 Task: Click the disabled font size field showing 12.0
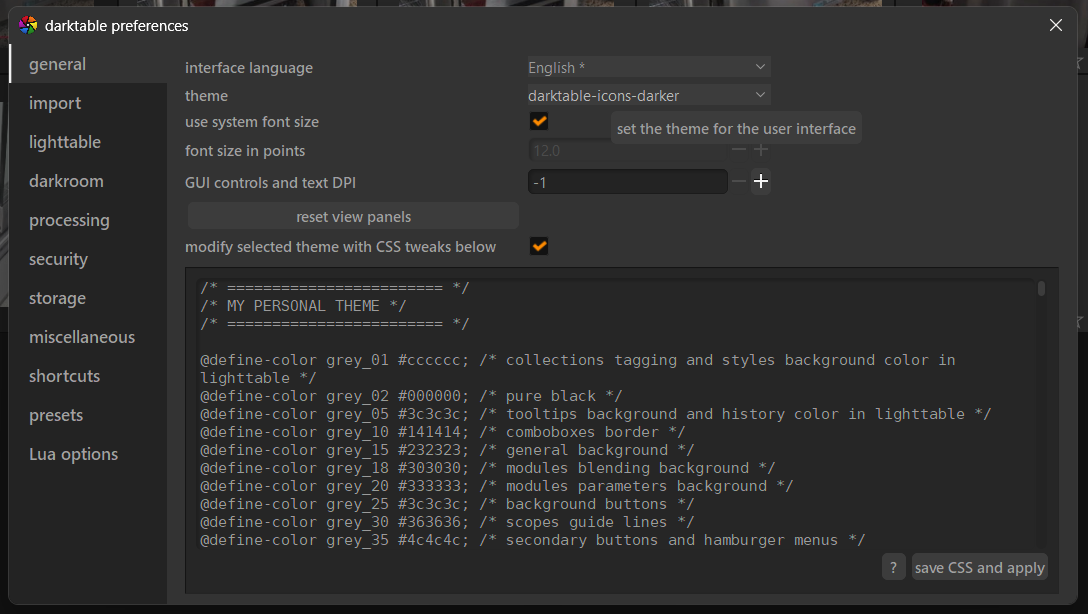click(x=627, y=150)
